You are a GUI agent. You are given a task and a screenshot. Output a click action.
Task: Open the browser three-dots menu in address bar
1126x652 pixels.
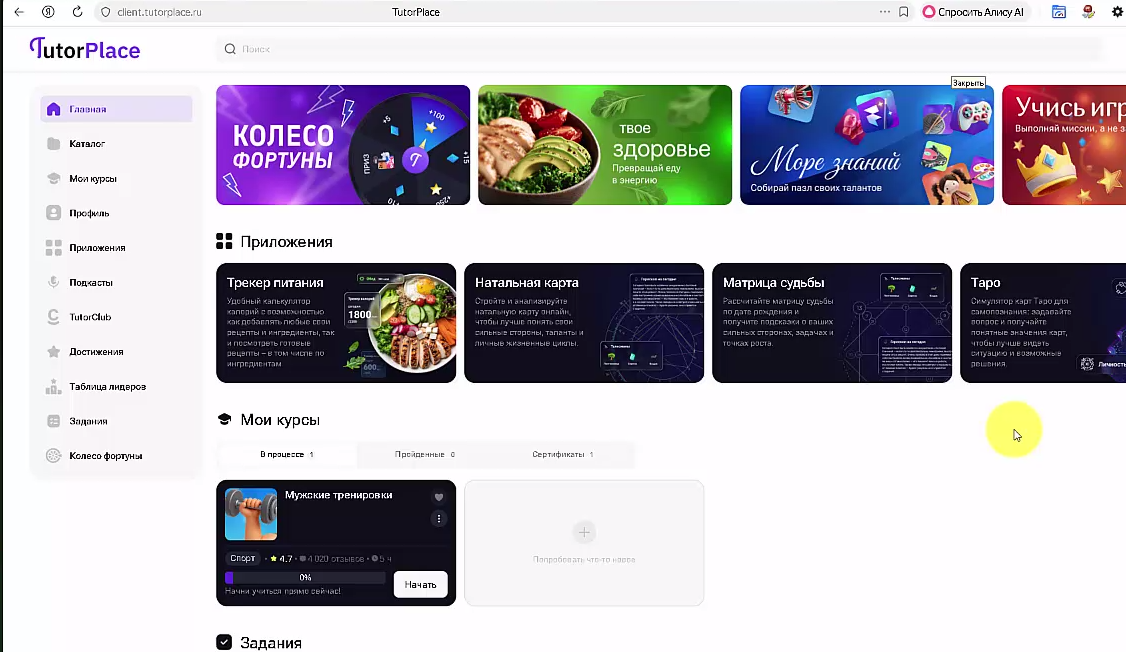(885, 12)
